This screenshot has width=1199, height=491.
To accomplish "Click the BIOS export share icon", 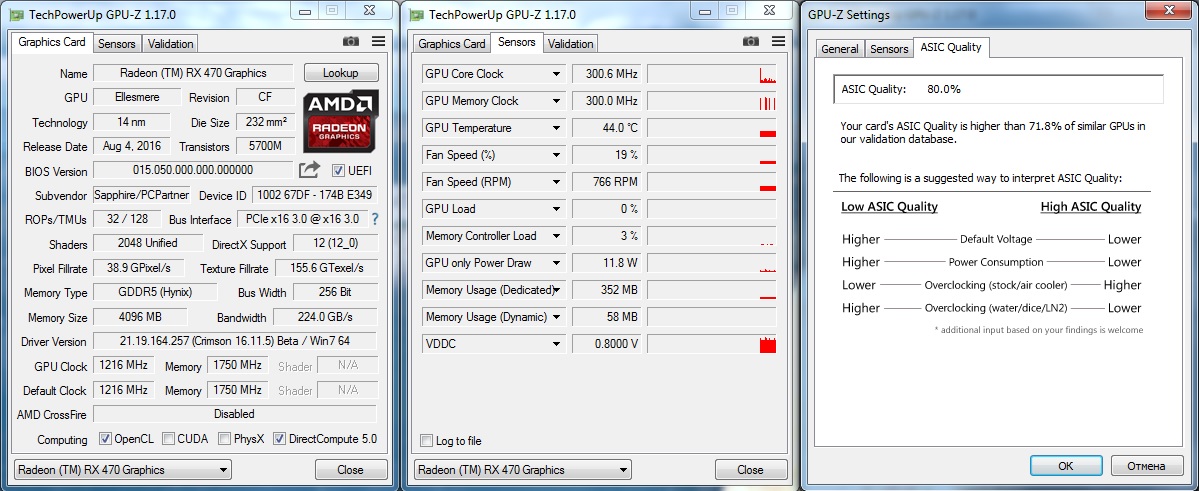I will [x=310, y=170].
